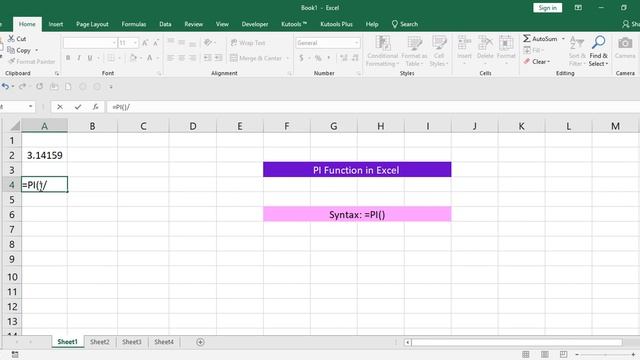This screenshot has width=640, height=360.
Task: Click Increase Decimal icon
Action: (344, 58)
